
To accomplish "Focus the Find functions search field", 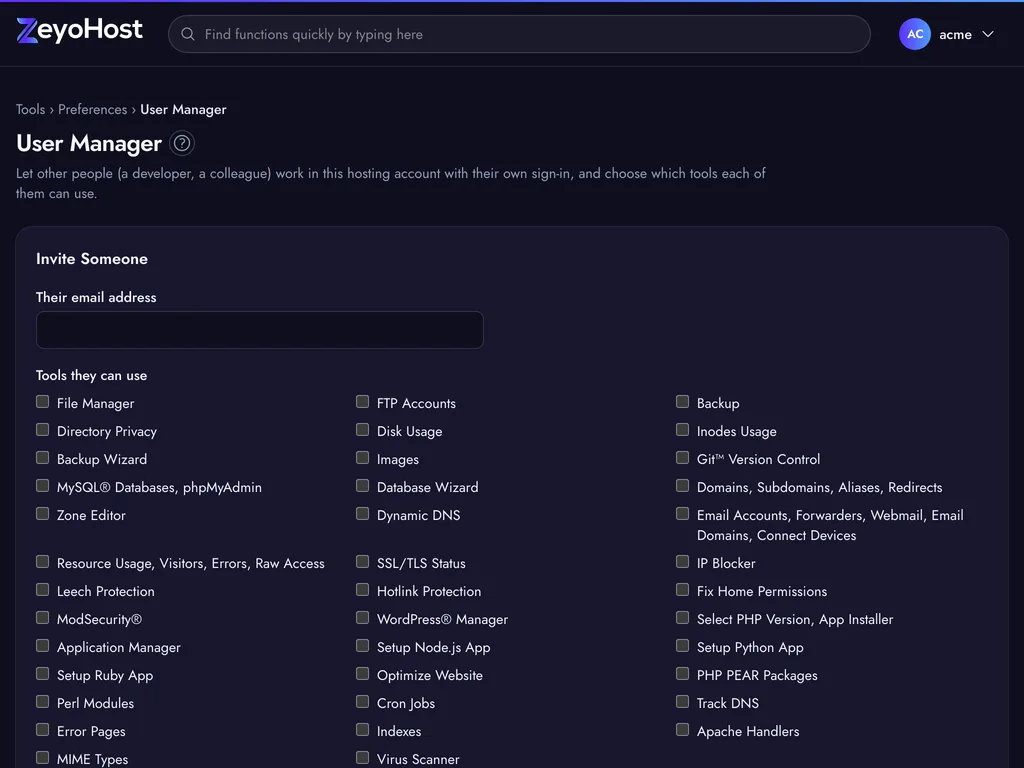I will click(519, 34).
